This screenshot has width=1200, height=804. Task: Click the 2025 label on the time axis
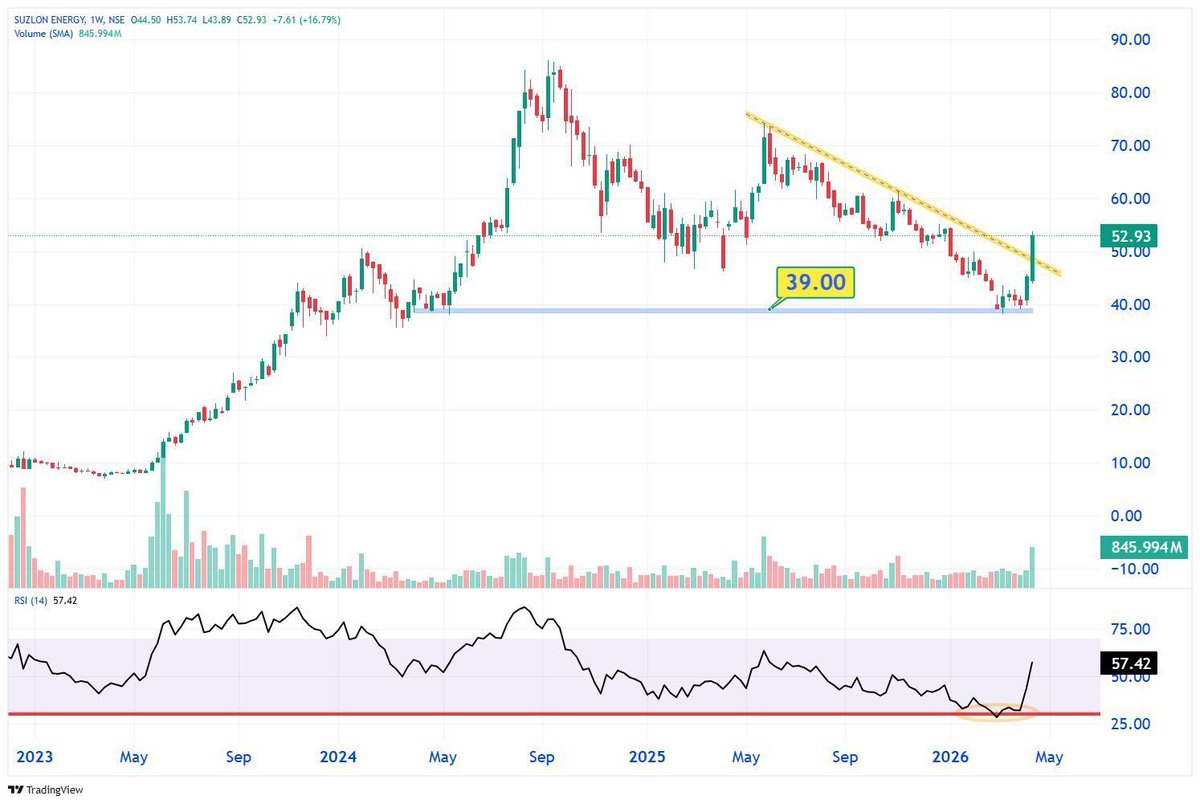click(x=647, y=757)
